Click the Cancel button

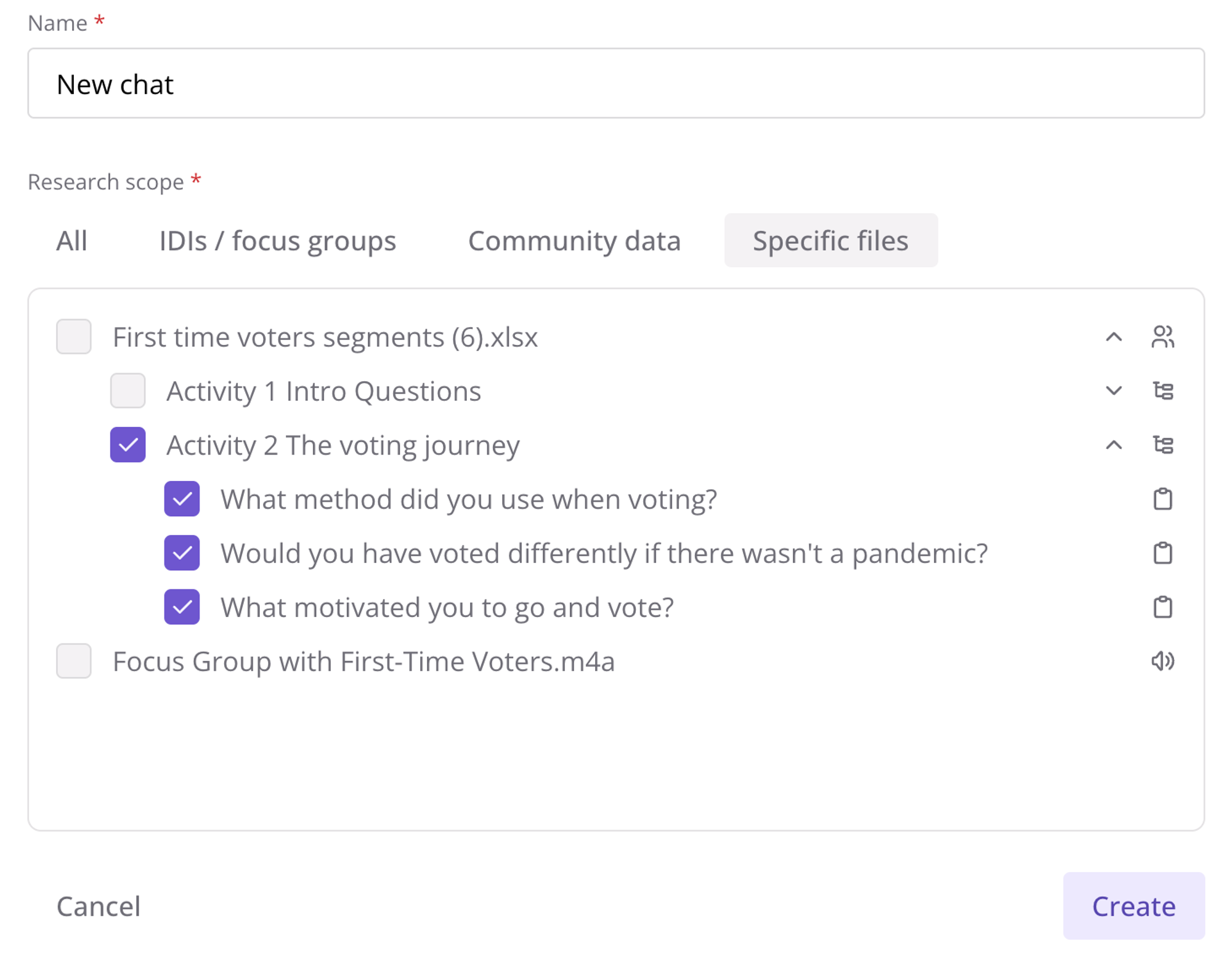99,906
